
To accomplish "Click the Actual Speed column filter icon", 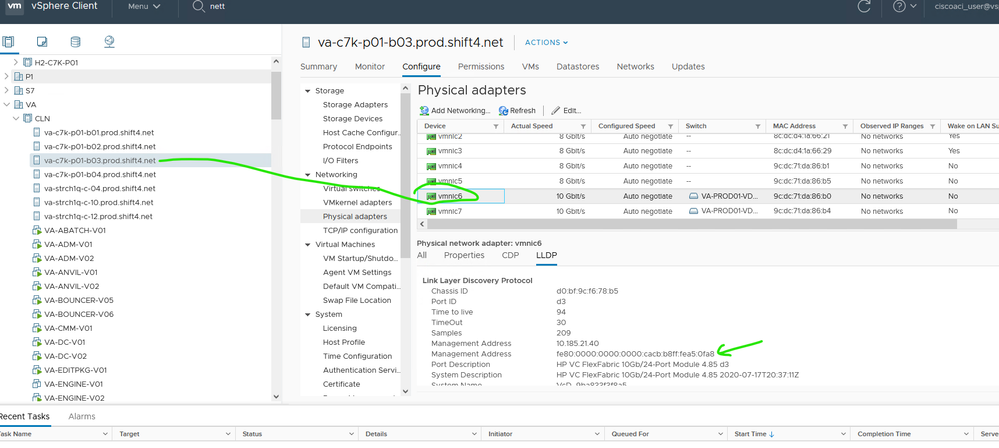I will 584,126.
